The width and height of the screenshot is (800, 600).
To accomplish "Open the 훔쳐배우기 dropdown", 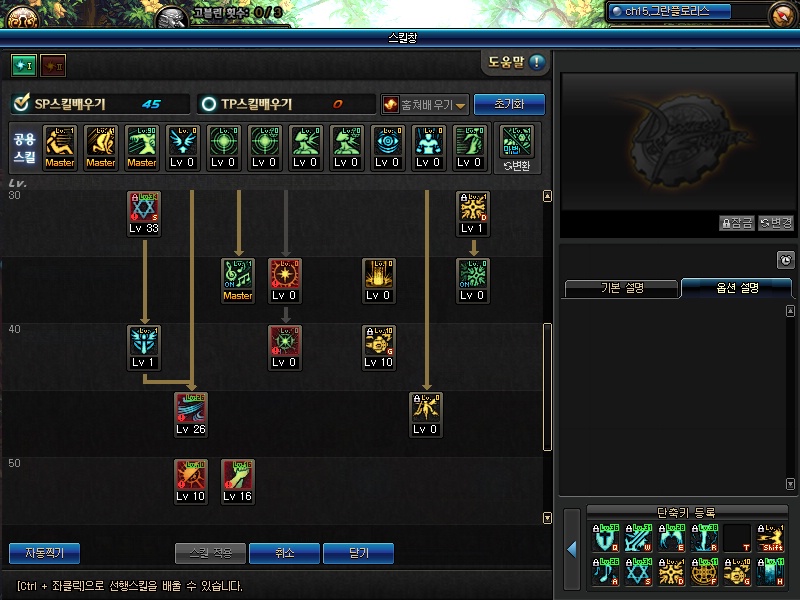I will tap(425, 105).
